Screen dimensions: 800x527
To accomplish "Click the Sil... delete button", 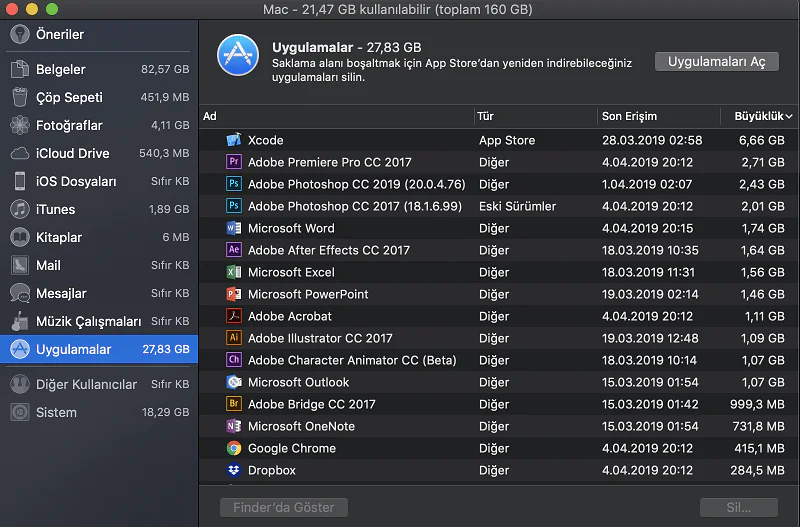I will (x=738, y=507).
